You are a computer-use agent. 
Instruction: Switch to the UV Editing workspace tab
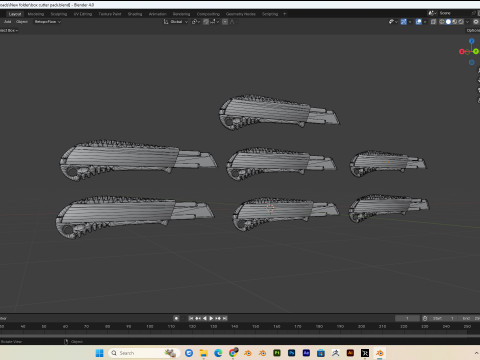coord(83,14)
